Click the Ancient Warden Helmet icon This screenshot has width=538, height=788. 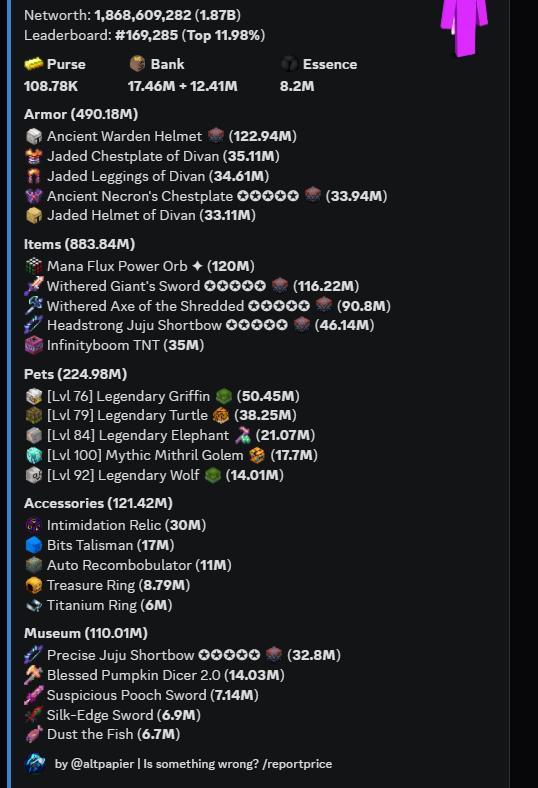[34, 136]
